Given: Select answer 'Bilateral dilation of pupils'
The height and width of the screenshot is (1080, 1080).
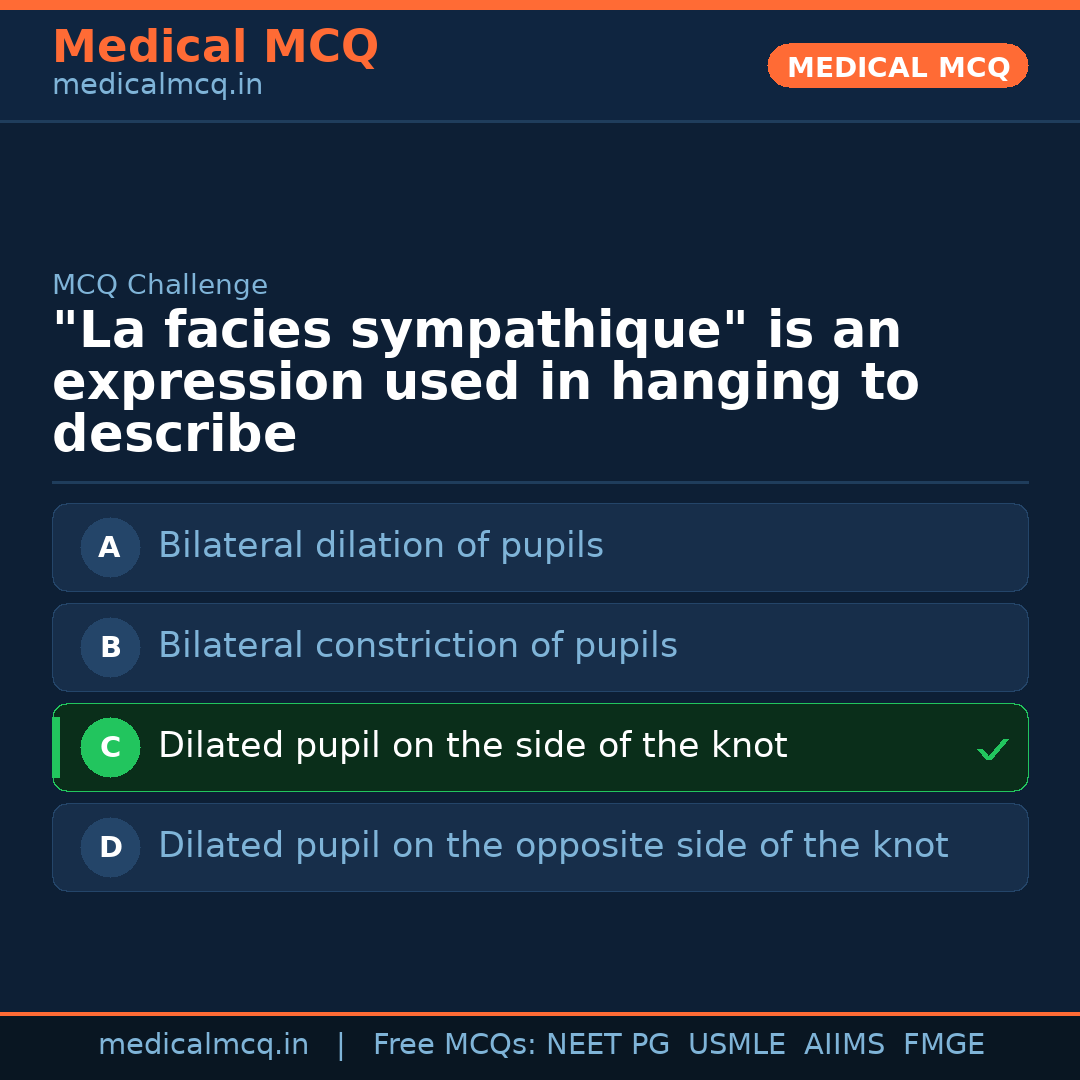Looking at the screenshot, I should click(540, 547).
